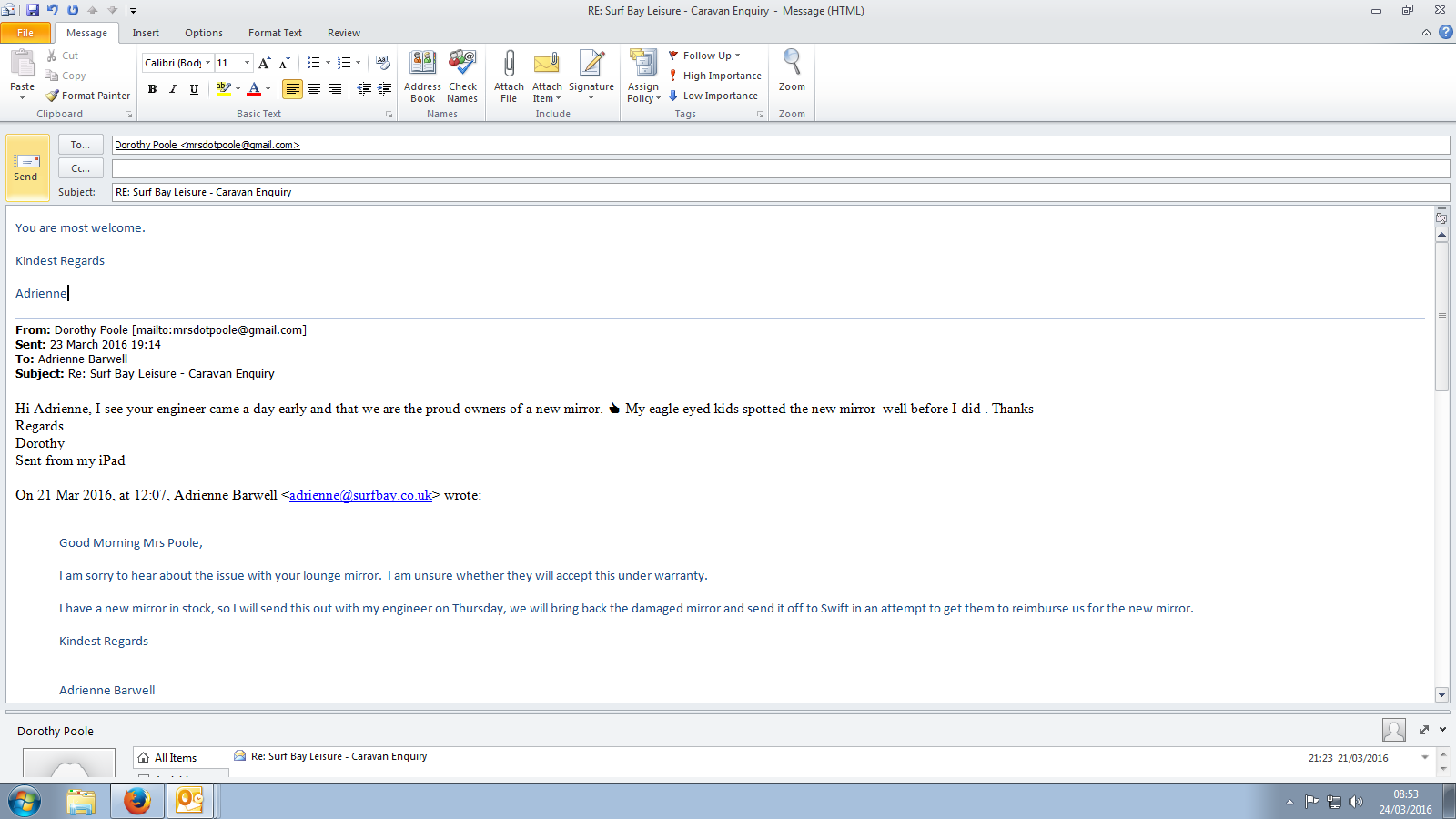Expand the Assign Policy menu

pyautogui.click(x=643, y=76)
